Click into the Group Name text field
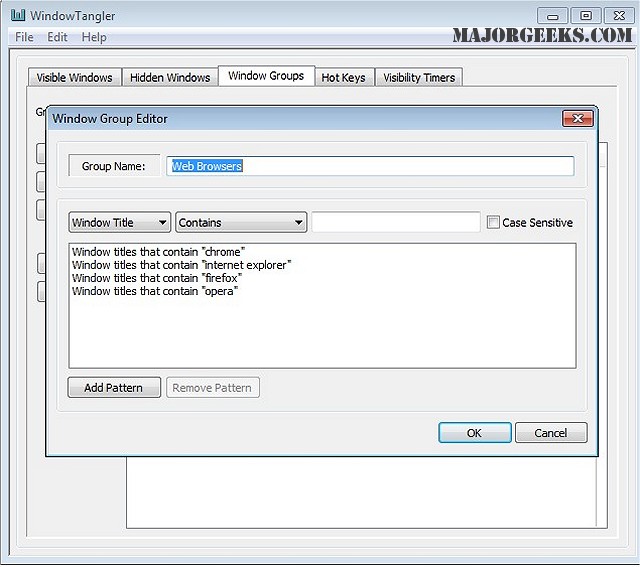640x567 pixels. [x=370, y=166]
